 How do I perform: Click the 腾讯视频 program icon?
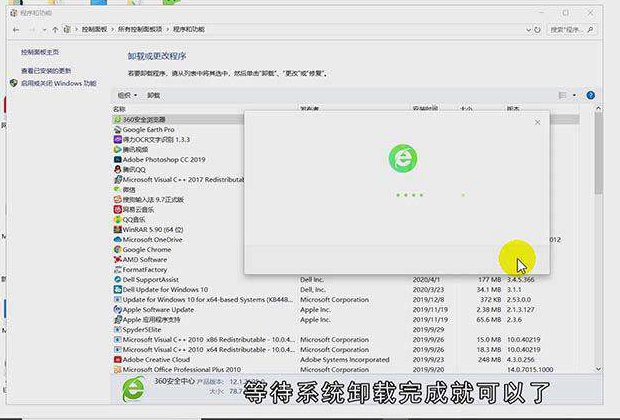click(x=117, y=149)
